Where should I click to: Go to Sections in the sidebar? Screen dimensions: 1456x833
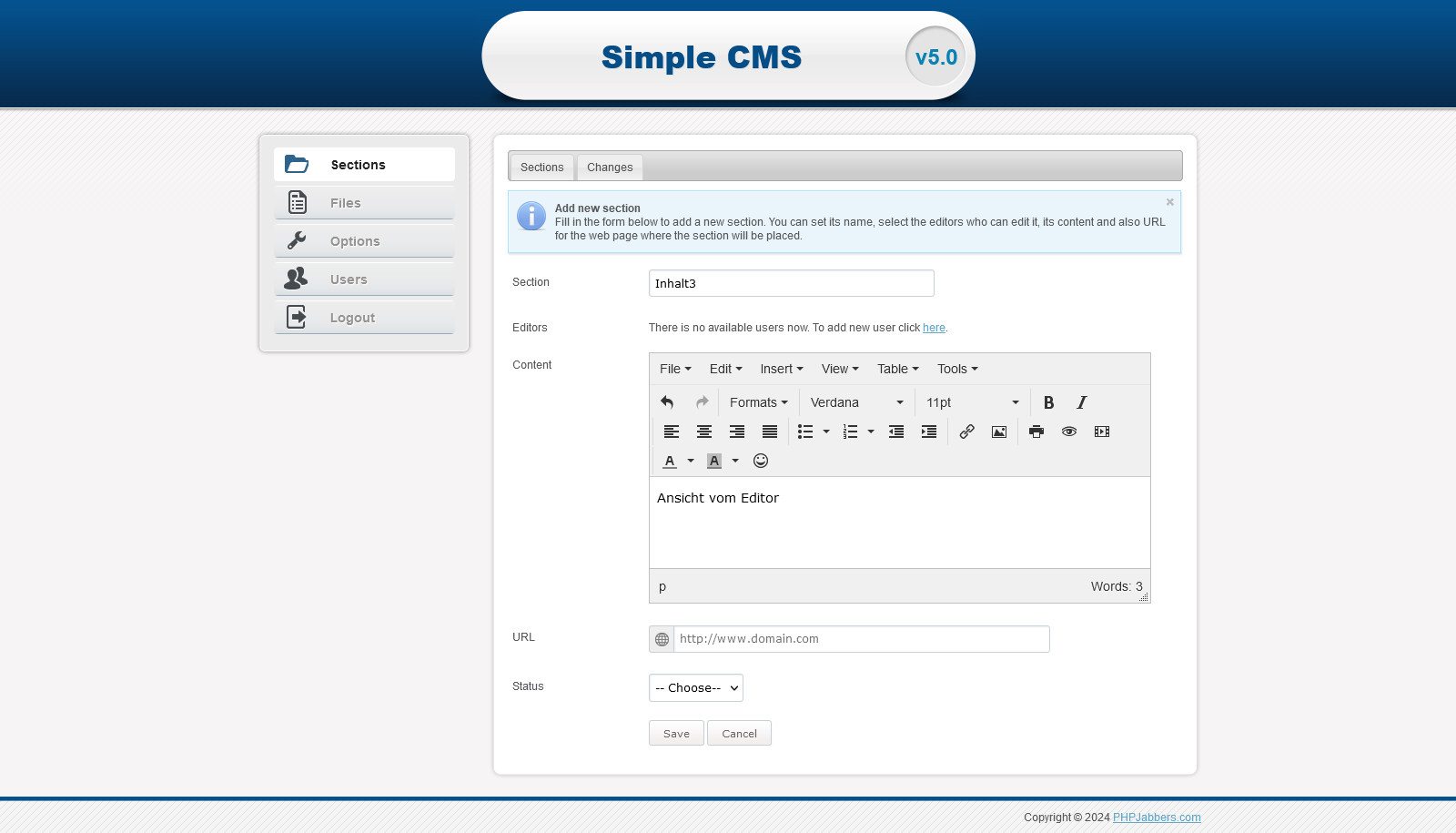pos(364,165)
